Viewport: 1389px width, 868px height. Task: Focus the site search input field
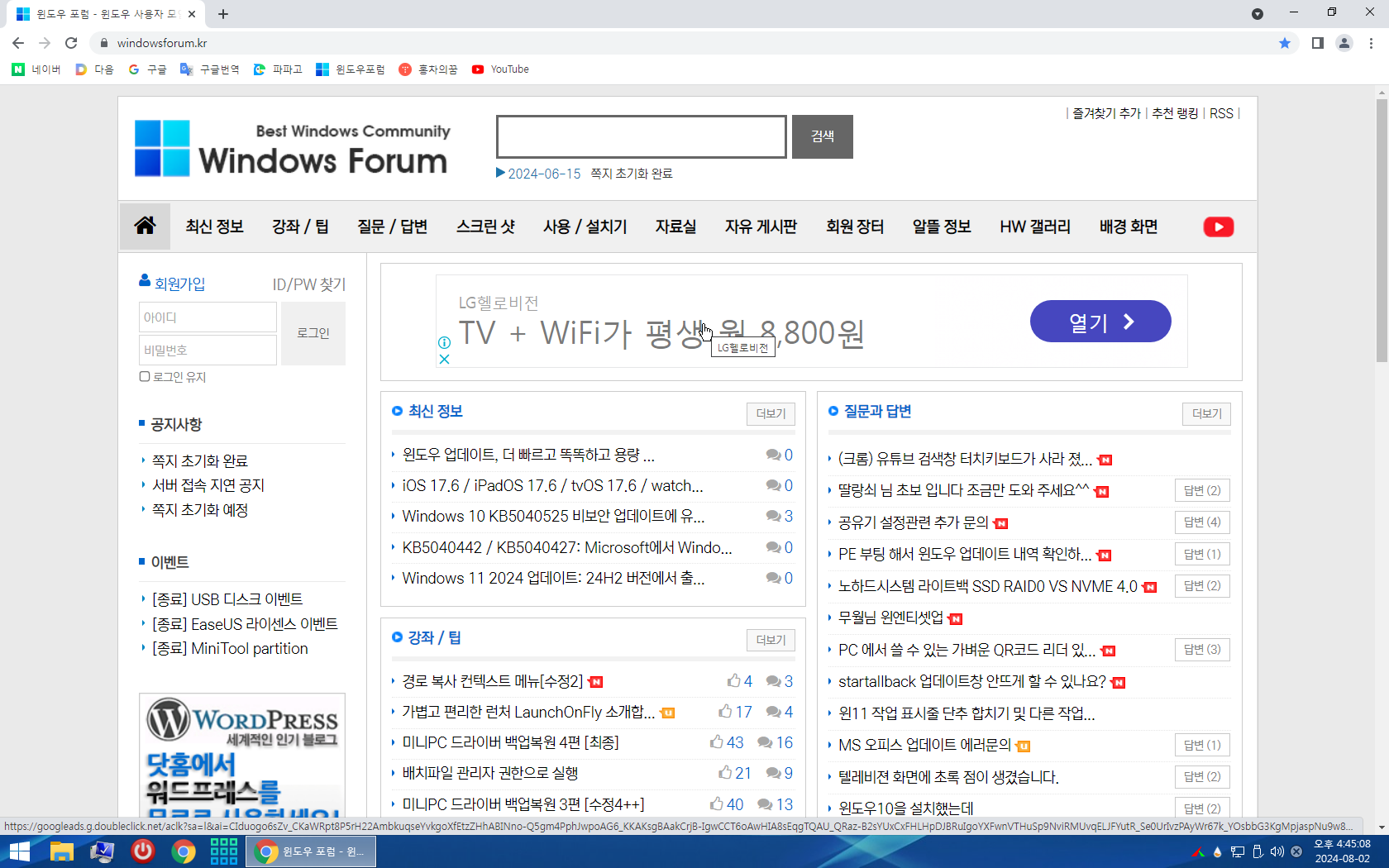click(642, 136)
